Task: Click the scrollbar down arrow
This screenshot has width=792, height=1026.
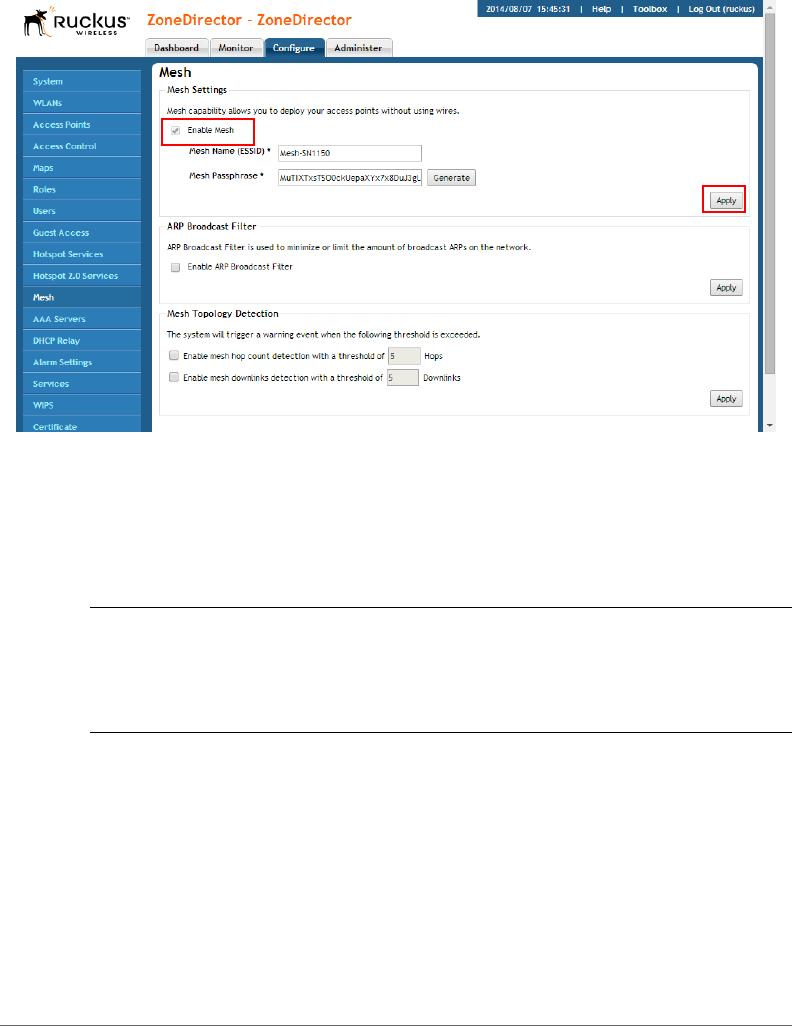Action: (770, 425)
